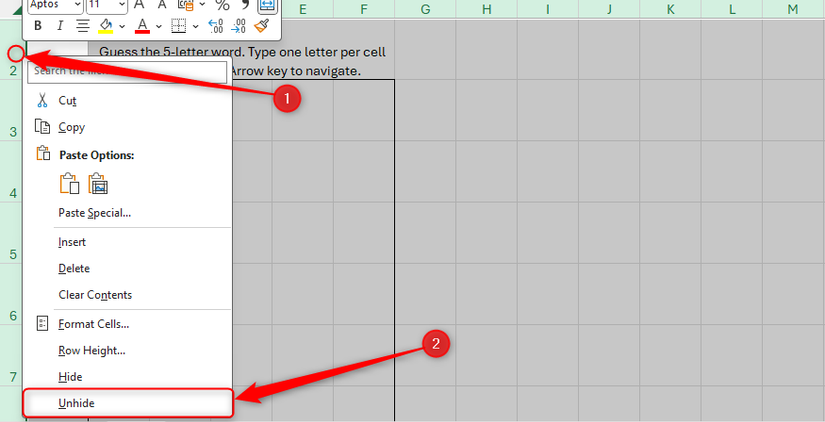
Task: Select column header L
Action: pos(732,9)
